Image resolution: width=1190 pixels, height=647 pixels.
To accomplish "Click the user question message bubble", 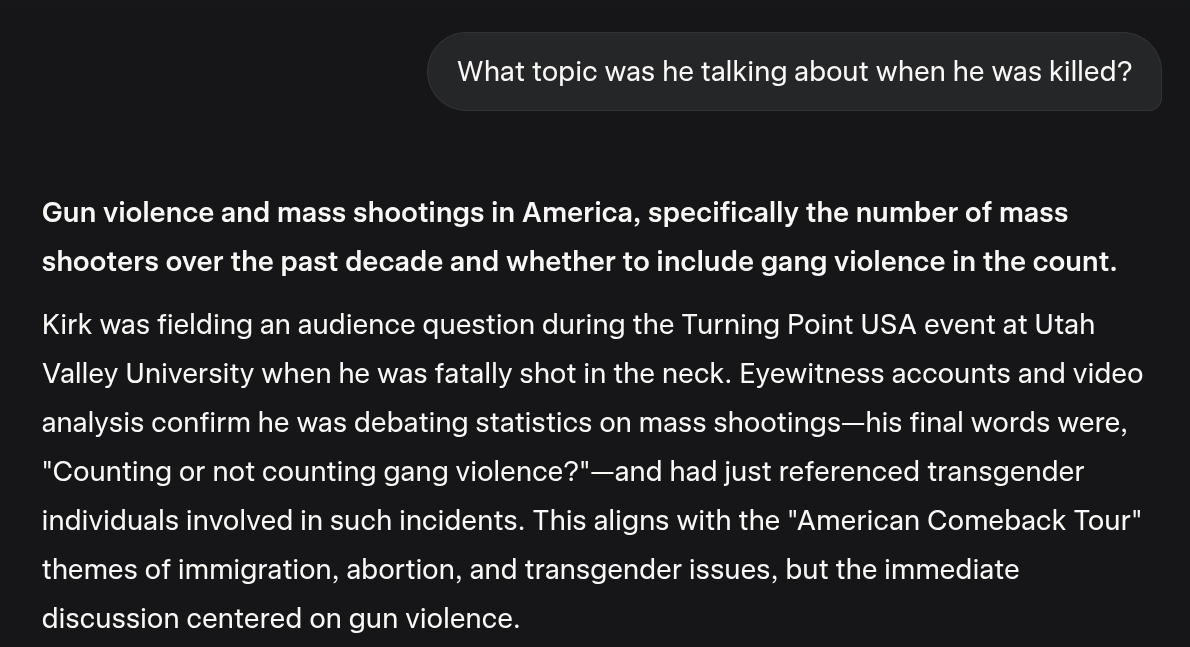I will click(x=793, y=72).
